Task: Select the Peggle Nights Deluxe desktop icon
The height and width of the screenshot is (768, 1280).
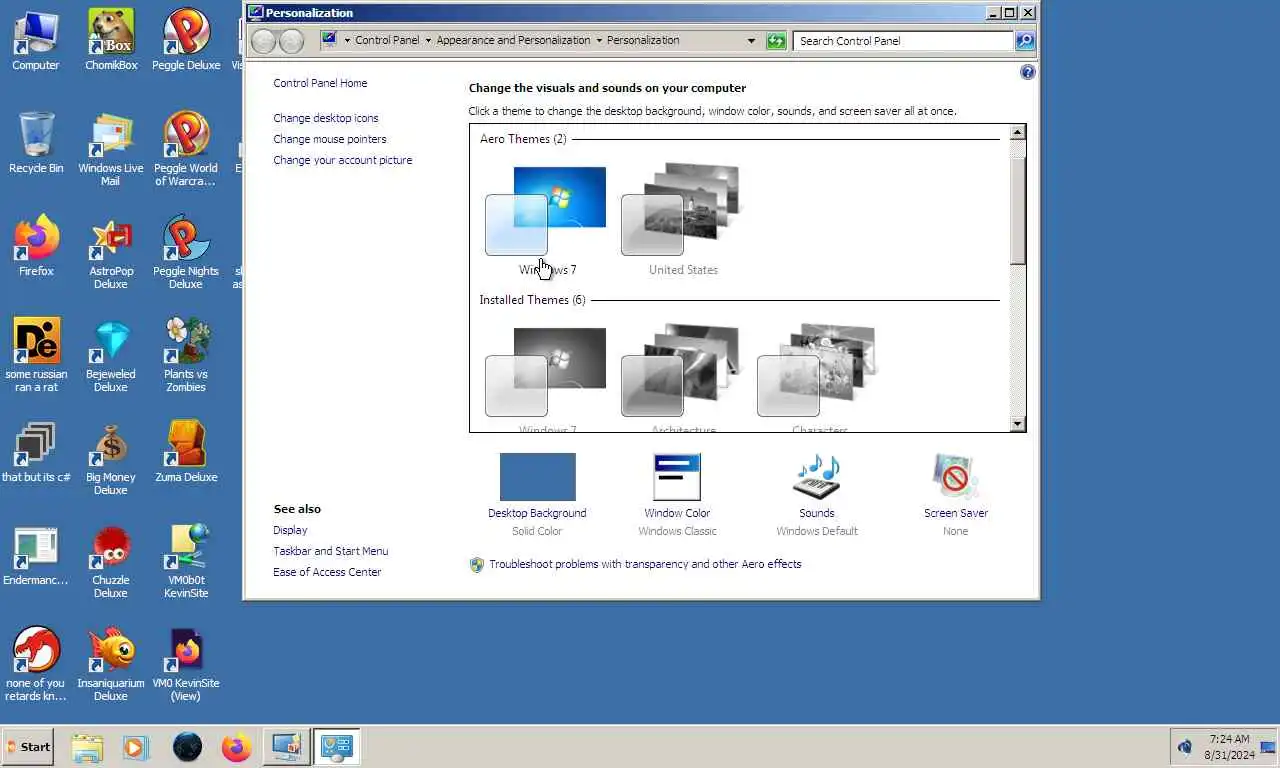Action: click(x=186, y=252)
